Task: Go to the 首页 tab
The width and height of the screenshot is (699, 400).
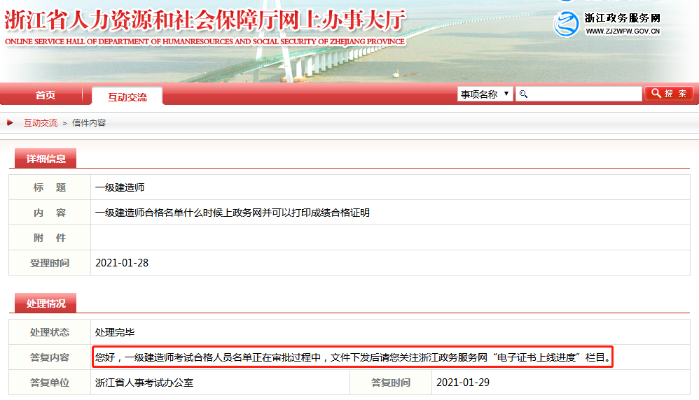Action: tap(45, 95)
